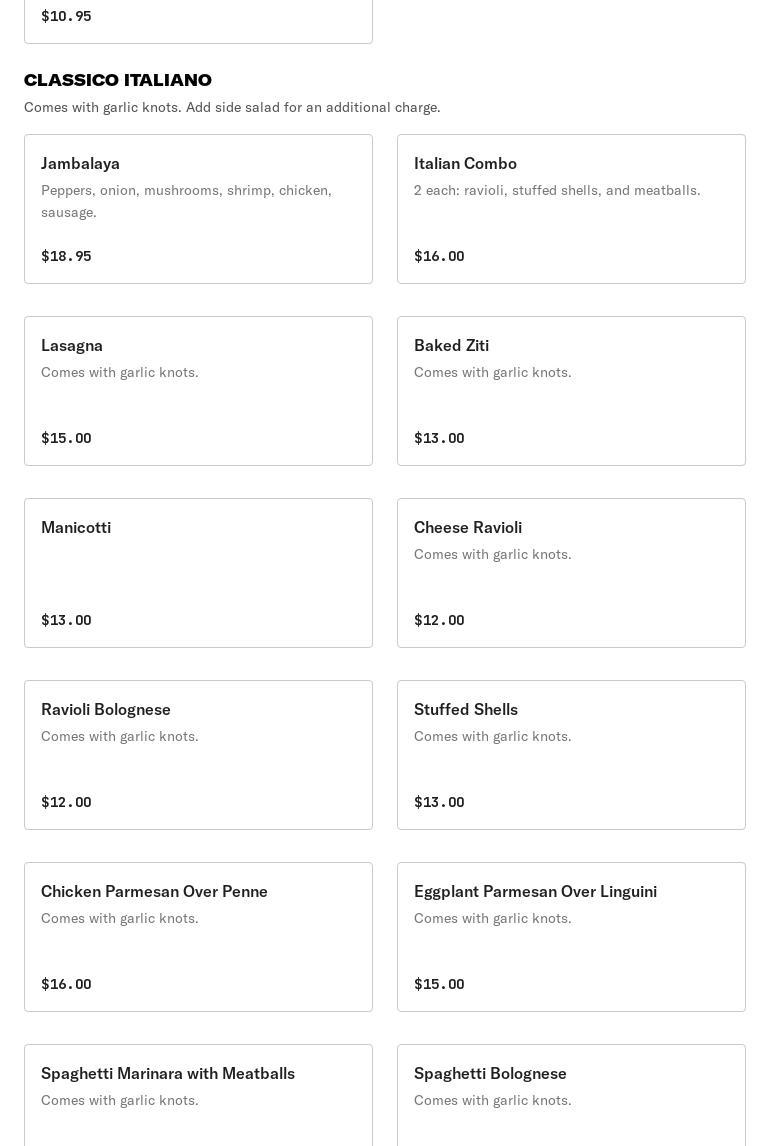Screen dimensions: 770x1146
Task: Click the $10.95 item card at top
Action: pyautogui.click(x=198, y=20)
